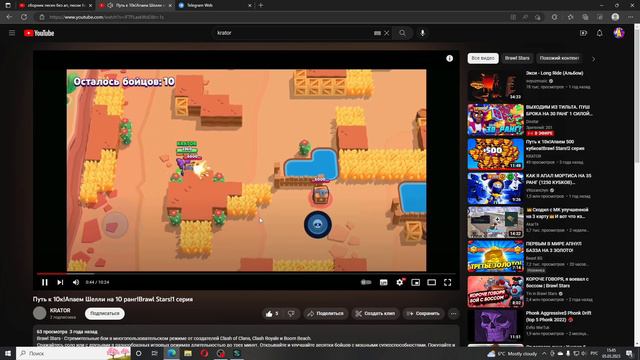Dislike the video
The image size is (640, 360).
tap(291, 313)
